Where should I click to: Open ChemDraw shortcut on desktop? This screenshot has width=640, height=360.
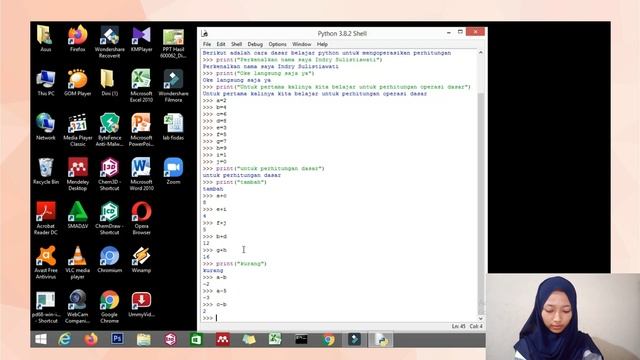(109, 218)
